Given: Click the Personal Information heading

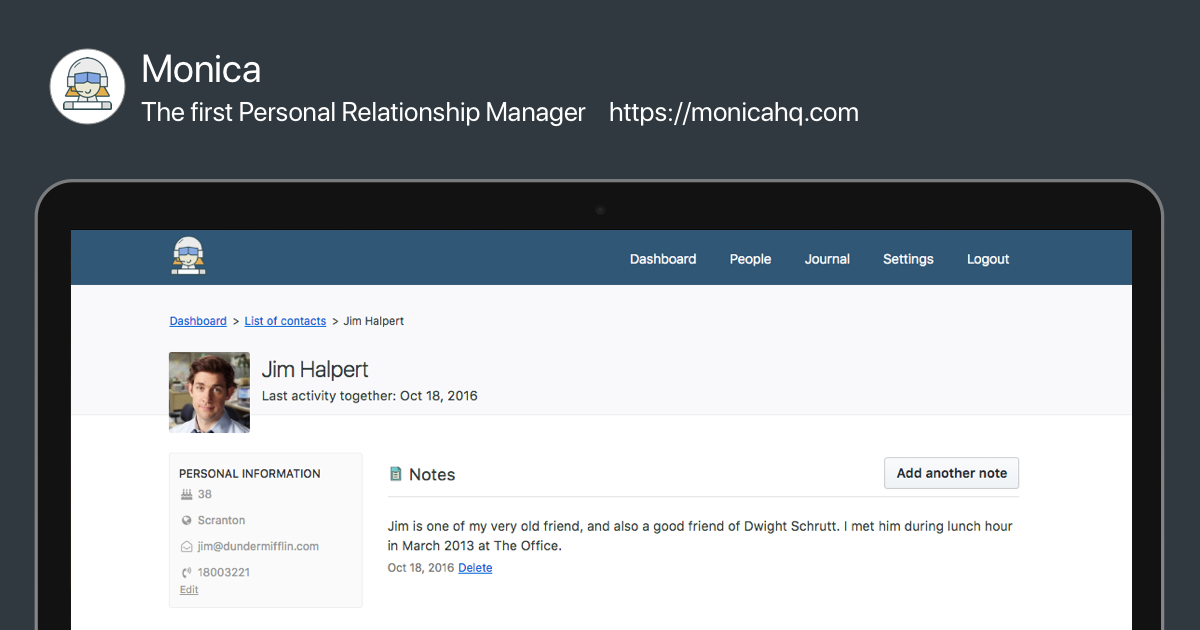Looking at the screenshot, I should click(250, 474).
